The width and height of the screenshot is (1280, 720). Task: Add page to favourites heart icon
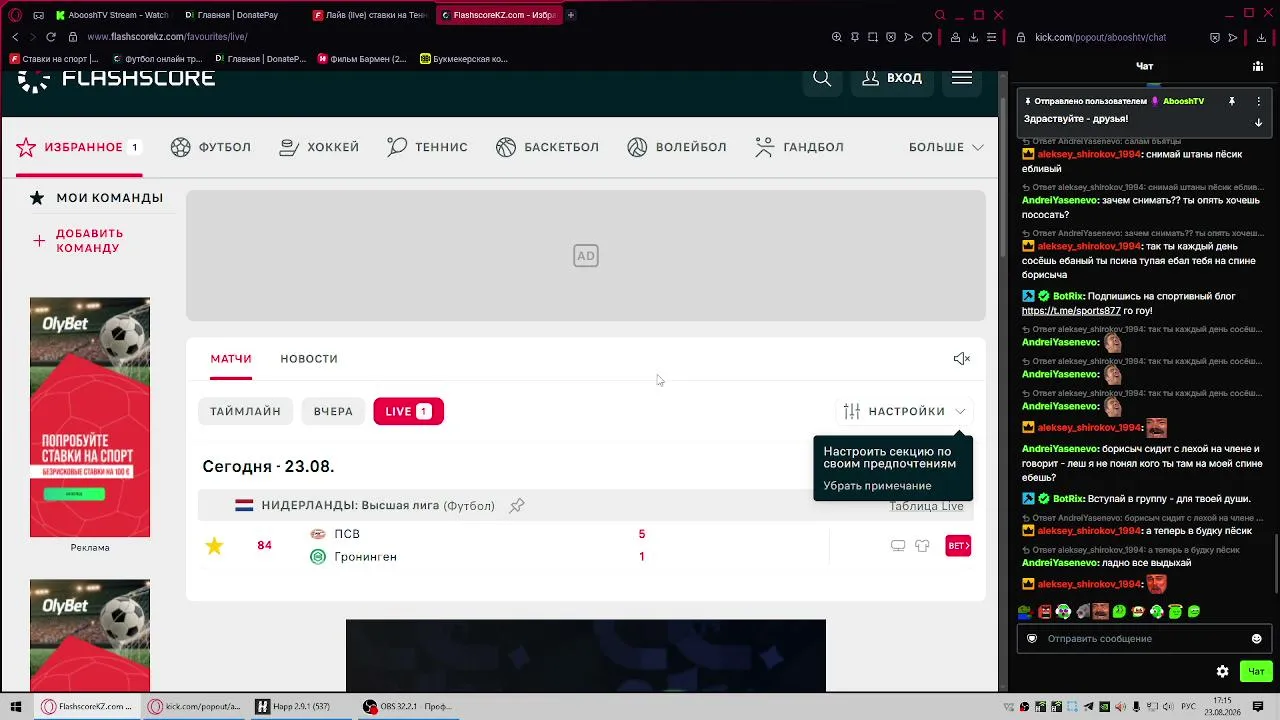point(927,37)
